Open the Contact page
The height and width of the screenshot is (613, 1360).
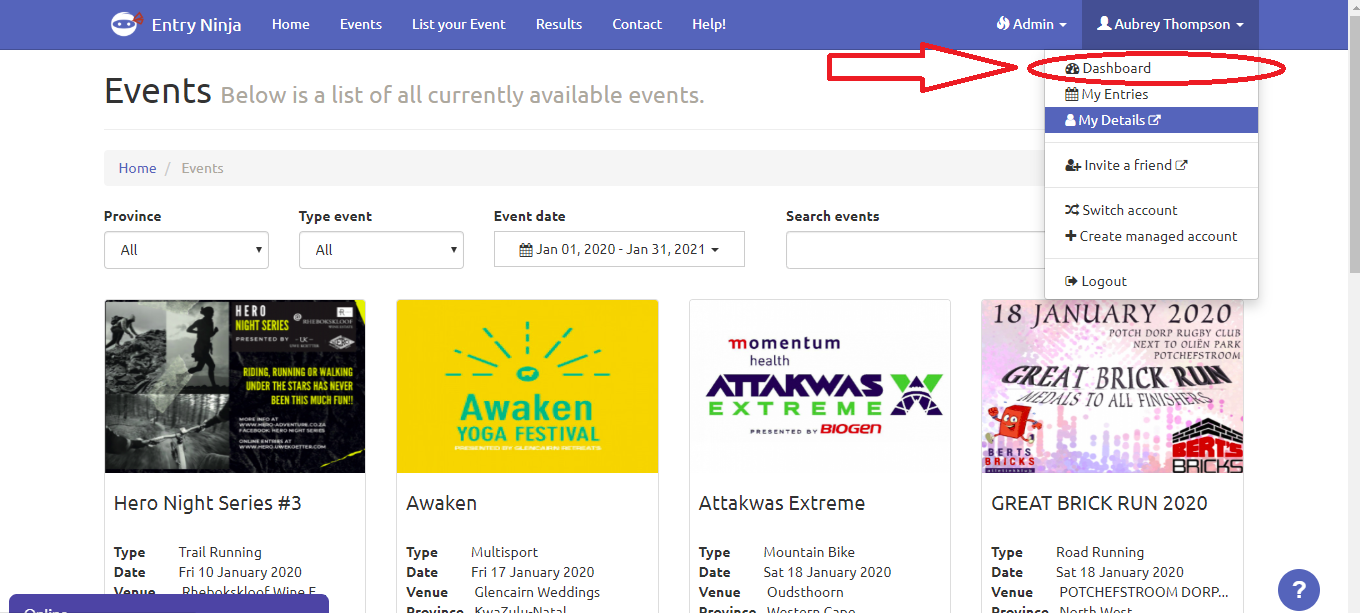click(x=637, y=24)
